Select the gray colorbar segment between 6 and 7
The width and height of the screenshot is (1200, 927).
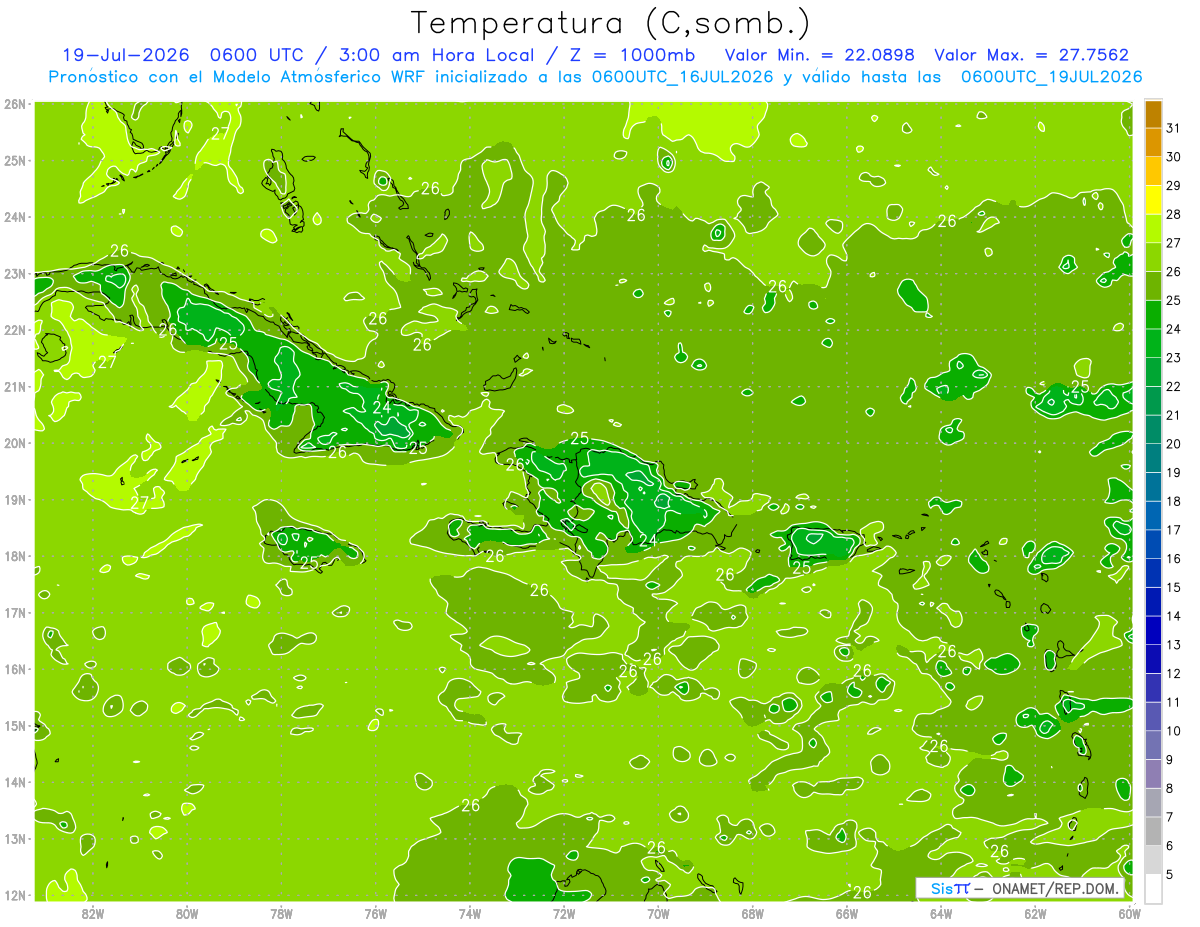point(1153,831)
